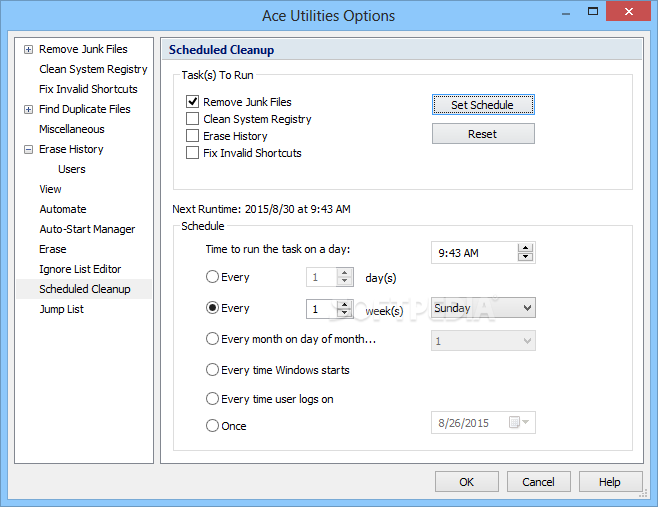Decrease the week(s) interval spinner
This screenshot has height=507, width=658.
click(x=345, y=313)
